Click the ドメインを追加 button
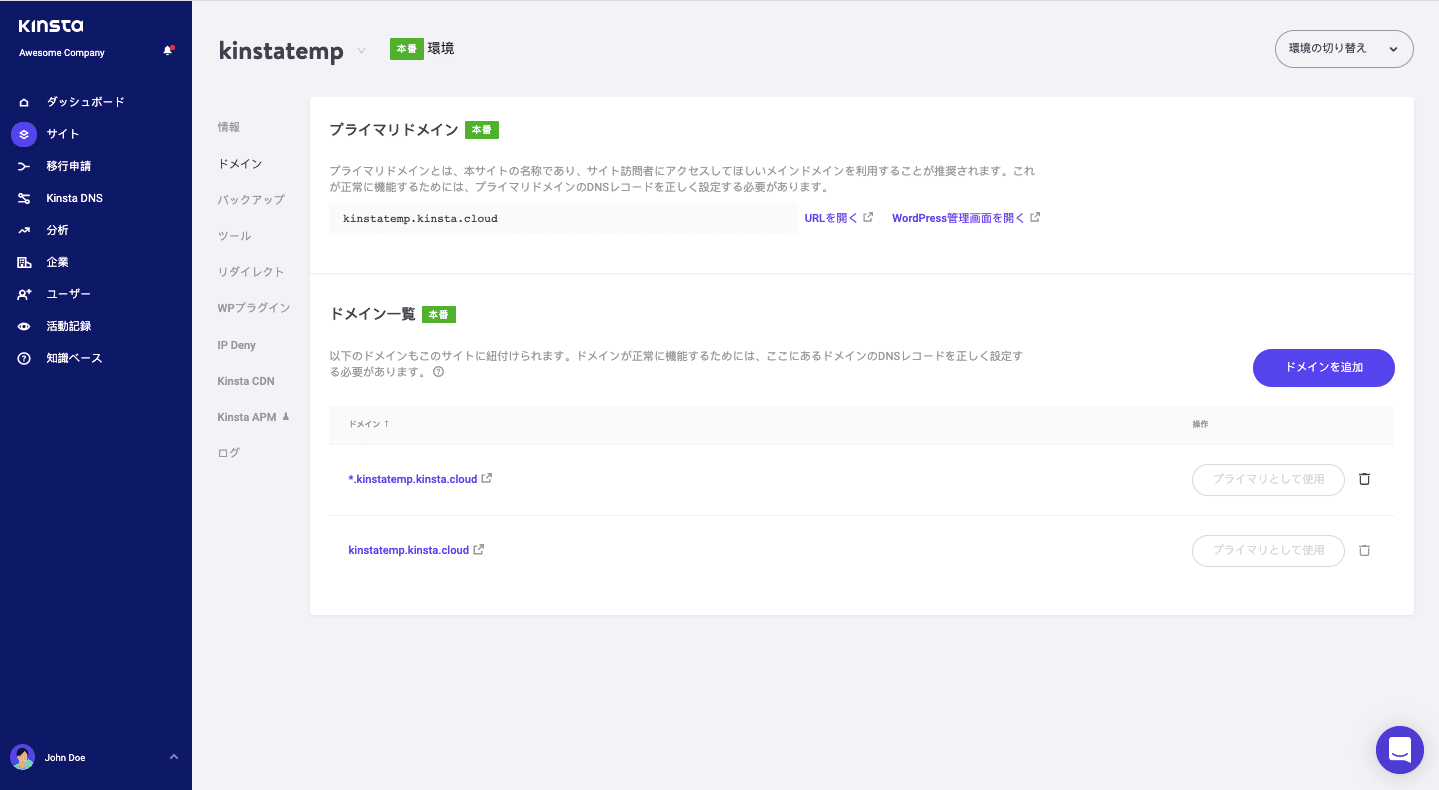The height and width of the screenshot is (790, 1439). [1323, 368]
